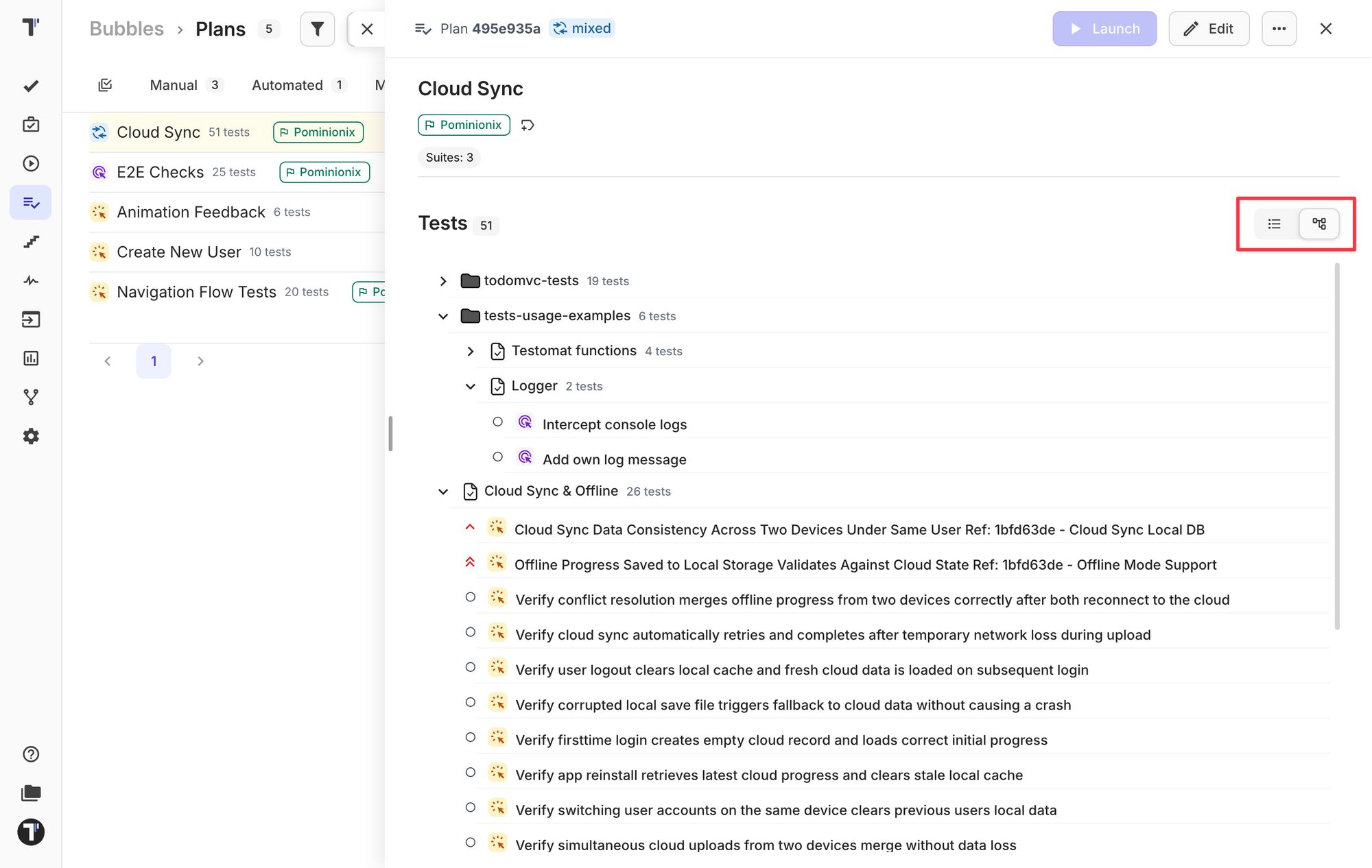Select circle for Add own log message
1372x868 pixels.
(x=498, y=457)
